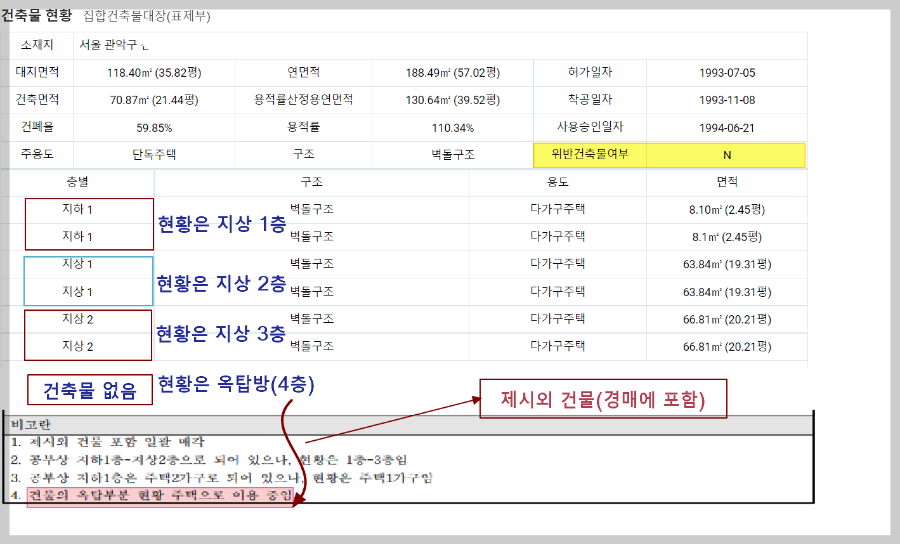Click the '용도' column header
Screen dimensions: 900x544
[557, 182]
